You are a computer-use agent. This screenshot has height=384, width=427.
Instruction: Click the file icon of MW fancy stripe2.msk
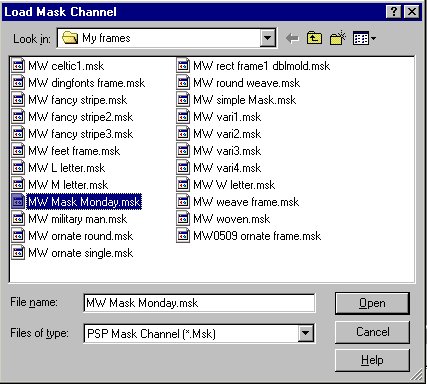18,117
